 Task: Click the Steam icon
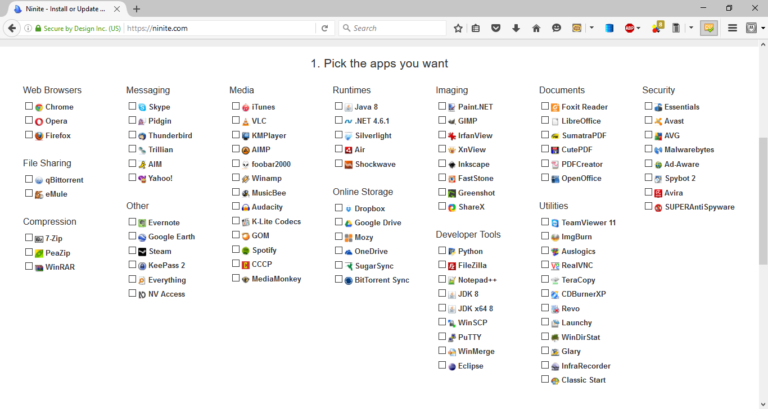tap(142, 252)
